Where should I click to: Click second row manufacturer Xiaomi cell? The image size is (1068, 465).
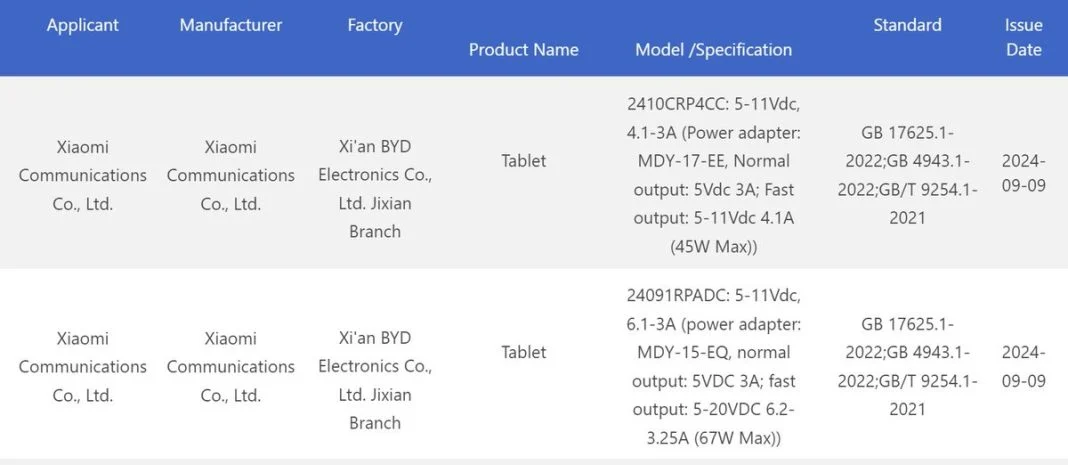[231, 367]
